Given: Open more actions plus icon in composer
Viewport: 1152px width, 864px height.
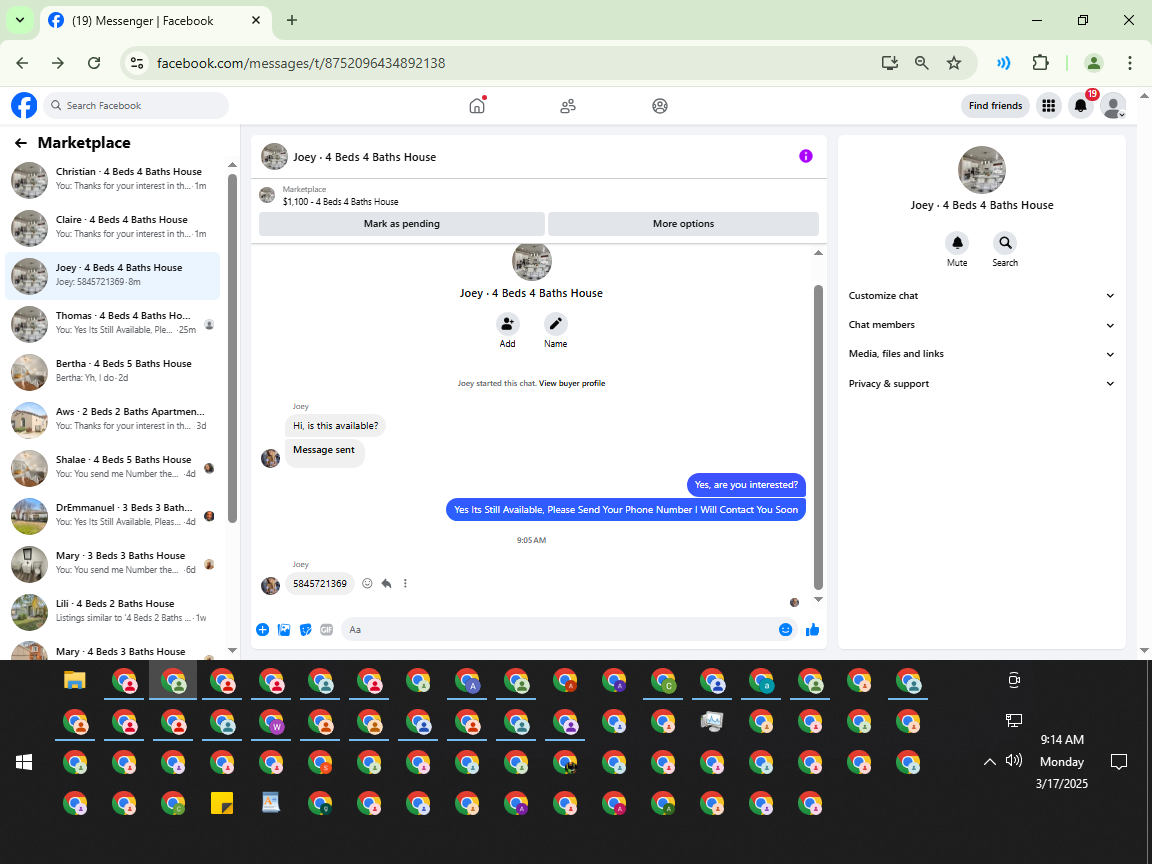Looking at the screenshot, I should click(262, 630).
